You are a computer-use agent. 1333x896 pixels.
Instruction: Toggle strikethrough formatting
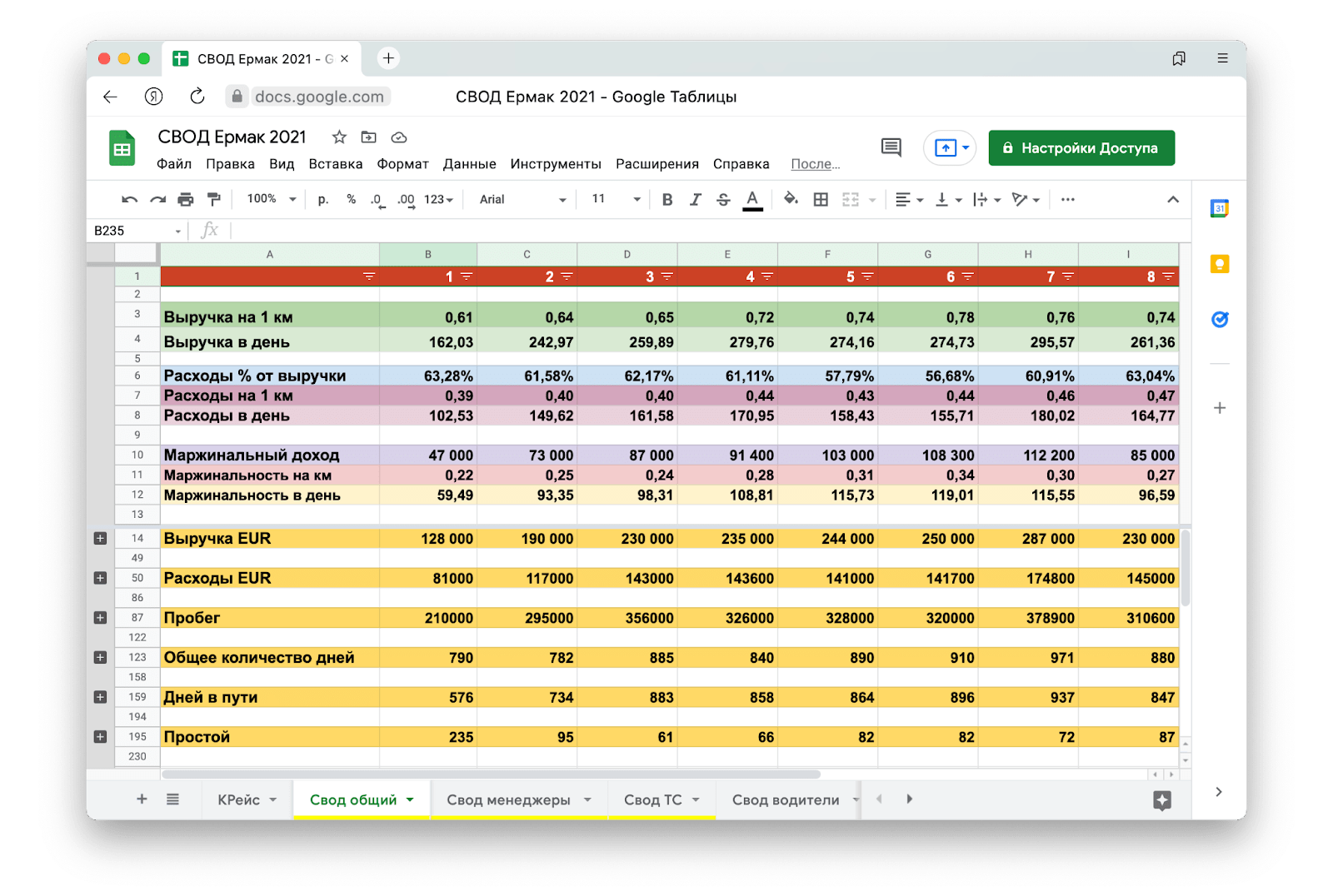(x=723, y=200)
